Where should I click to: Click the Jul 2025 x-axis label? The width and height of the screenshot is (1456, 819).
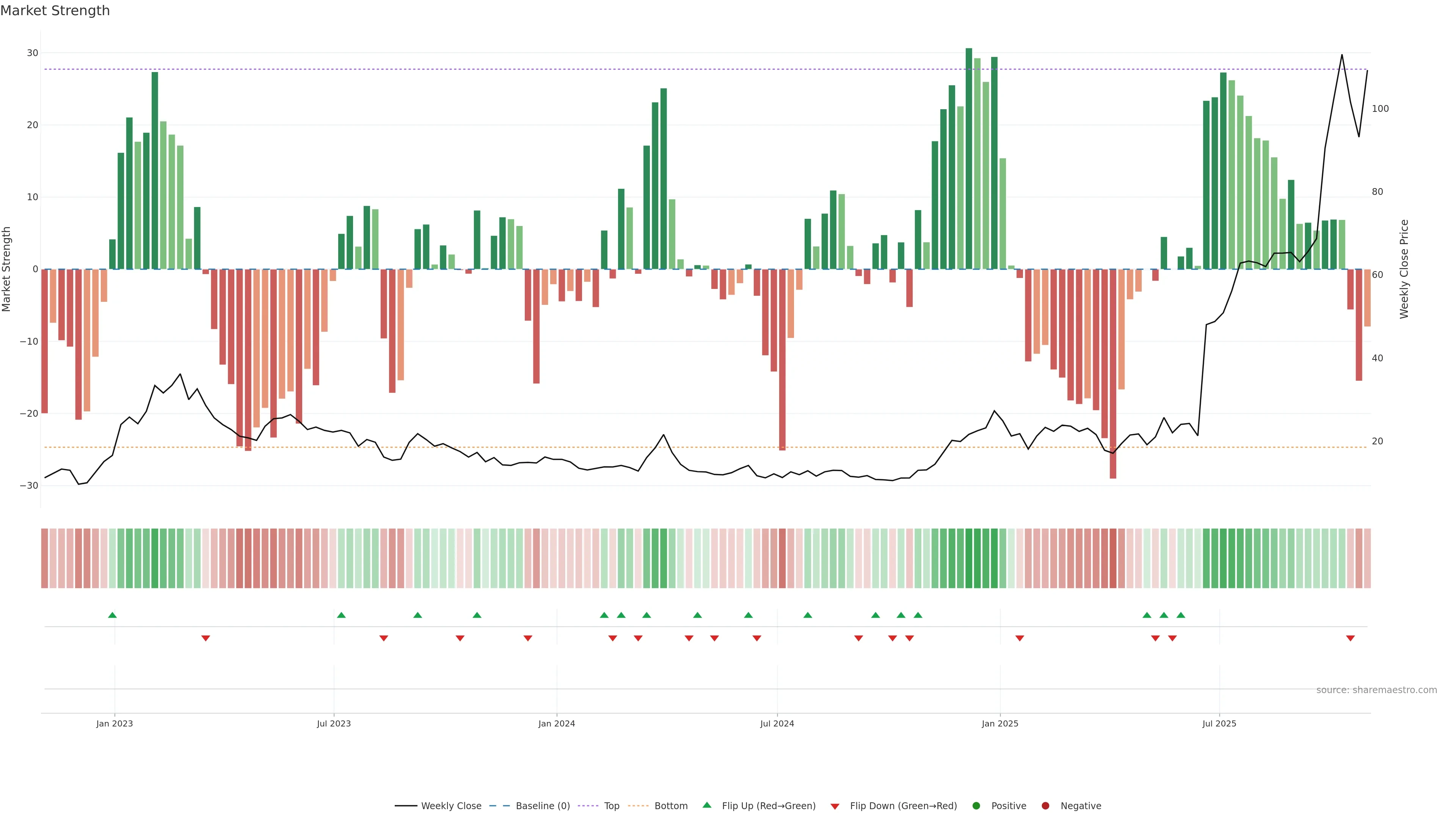tap(1219, 723)
